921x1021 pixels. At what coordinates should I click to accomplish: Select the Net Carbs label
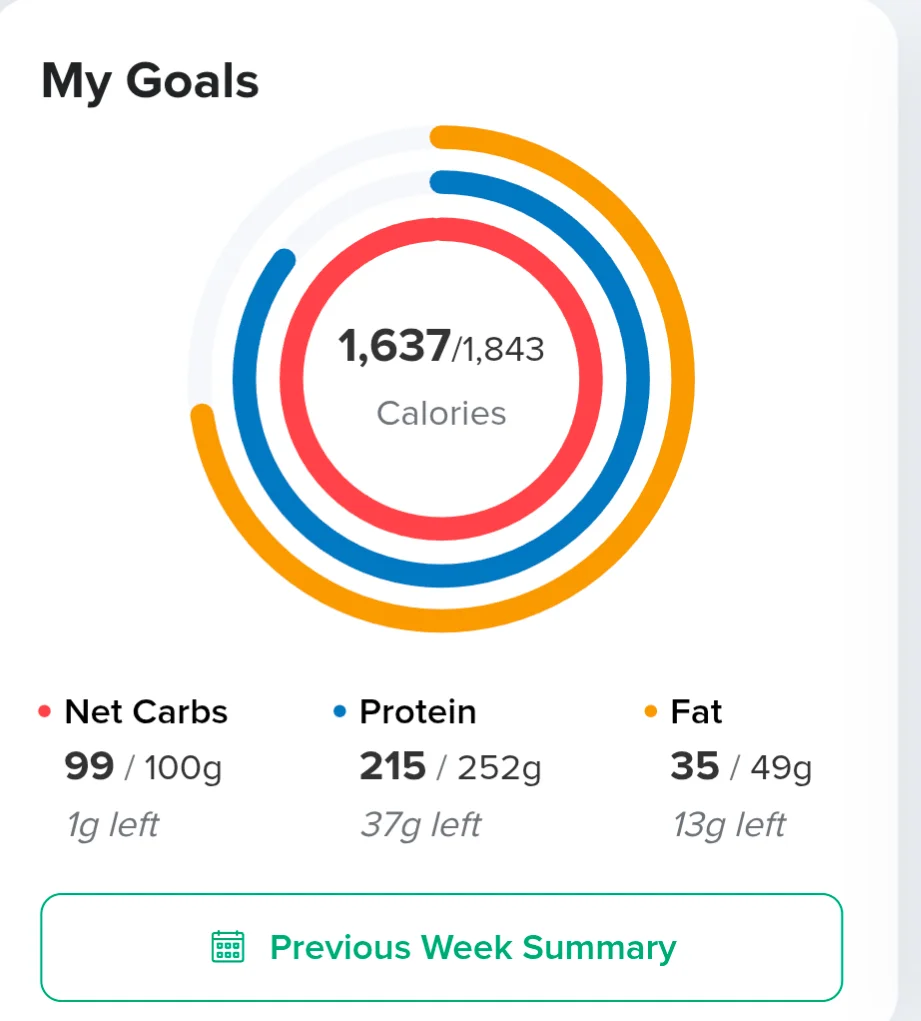(x=146, y=712)
